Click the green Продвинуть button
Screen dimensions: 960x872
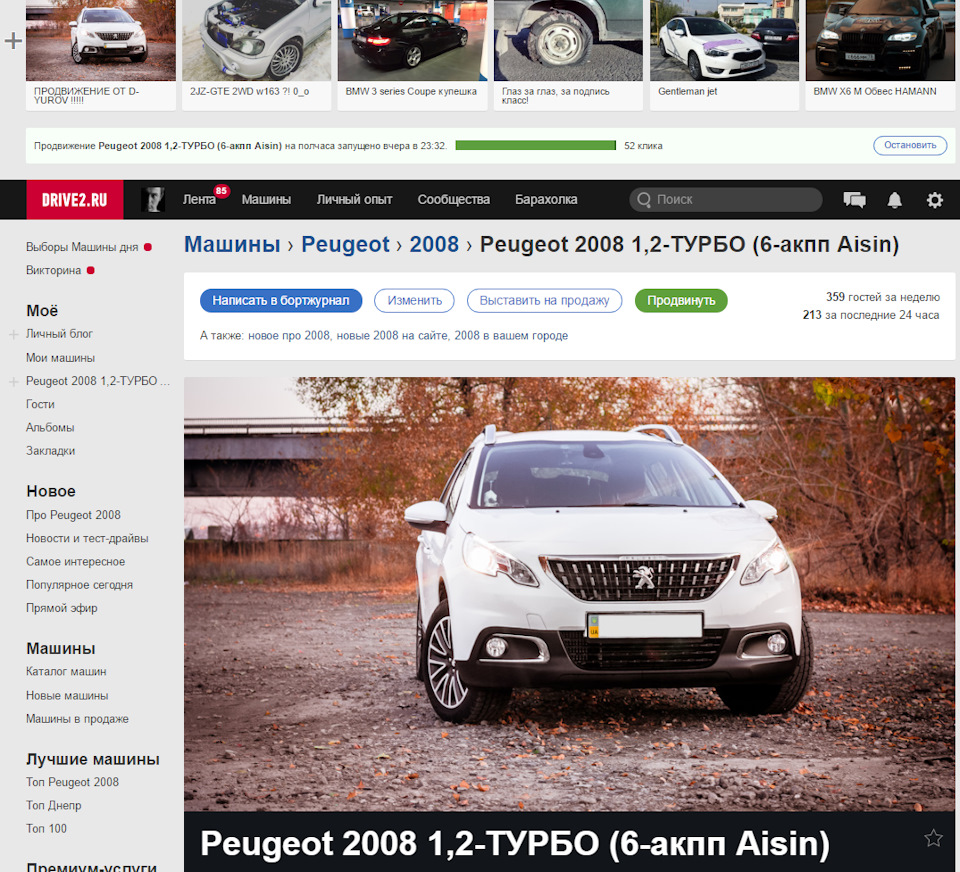point(681,301)
